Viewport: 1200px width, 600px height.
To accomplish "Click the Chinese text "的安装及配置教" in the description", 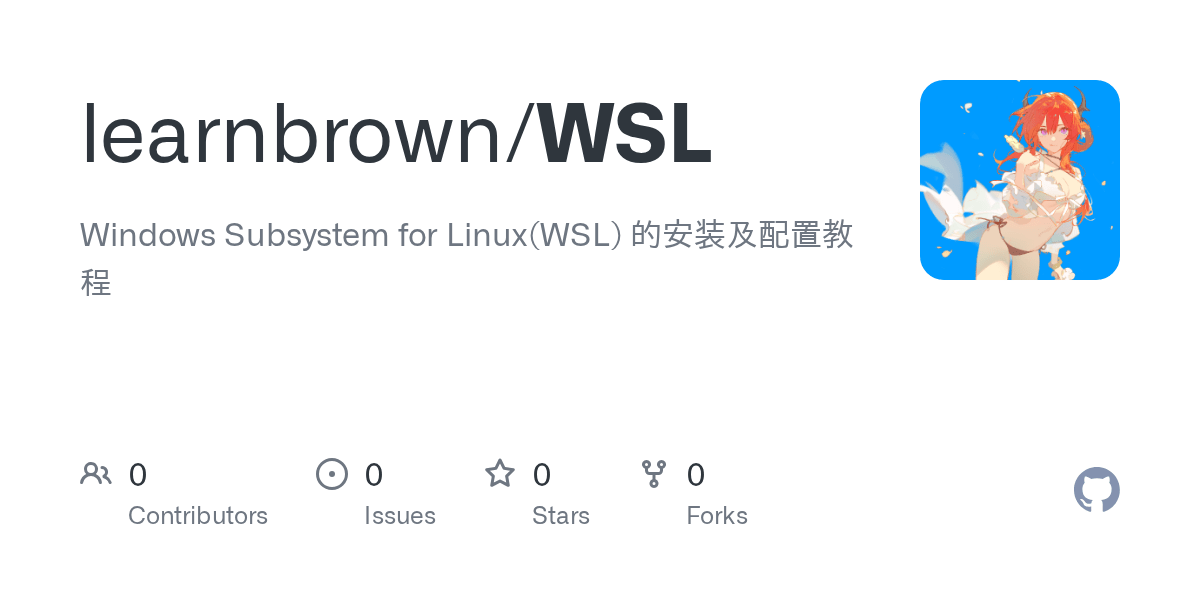I will pos(742,235).
